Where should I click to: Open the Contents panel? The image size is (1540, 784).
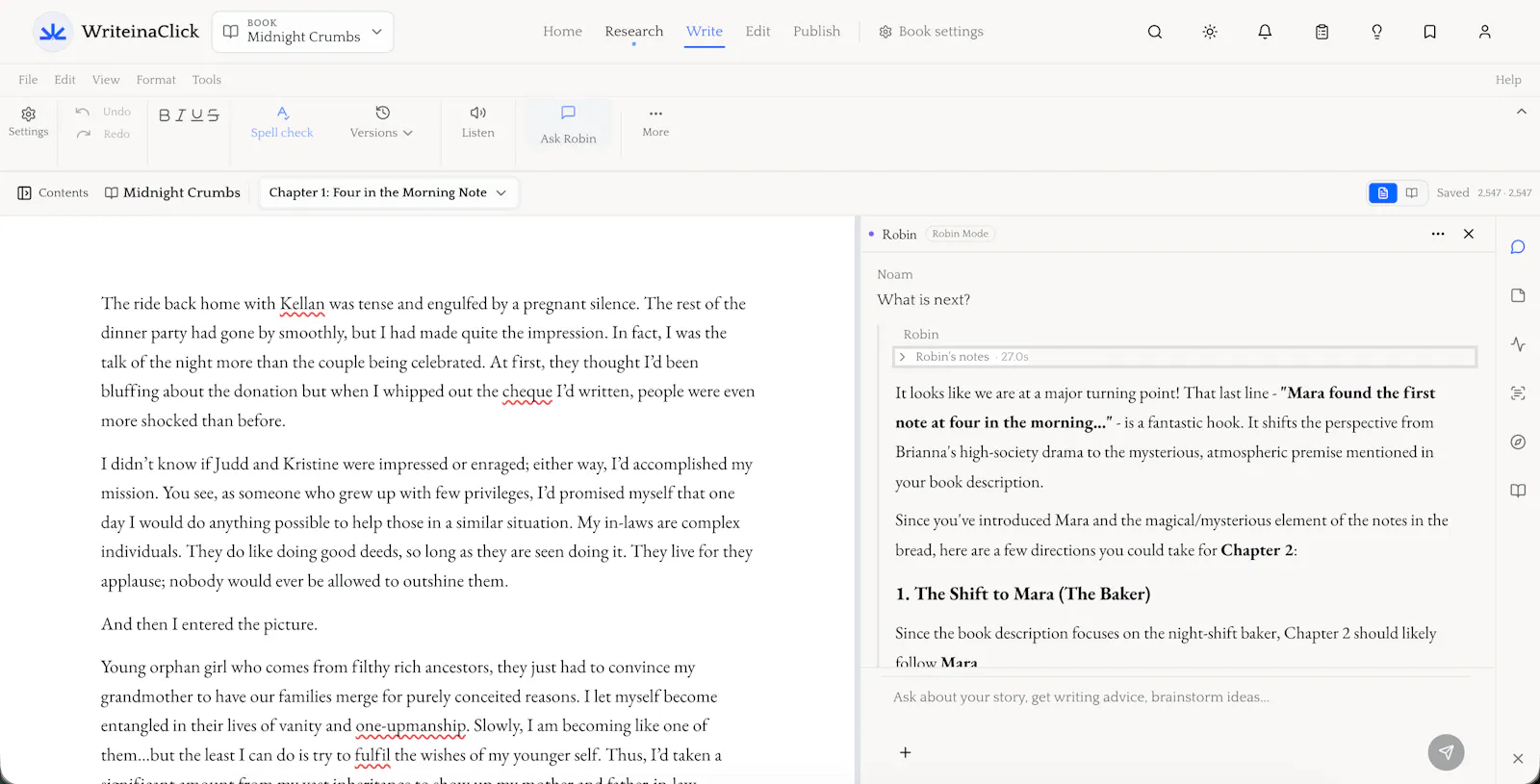coord(53,192)
